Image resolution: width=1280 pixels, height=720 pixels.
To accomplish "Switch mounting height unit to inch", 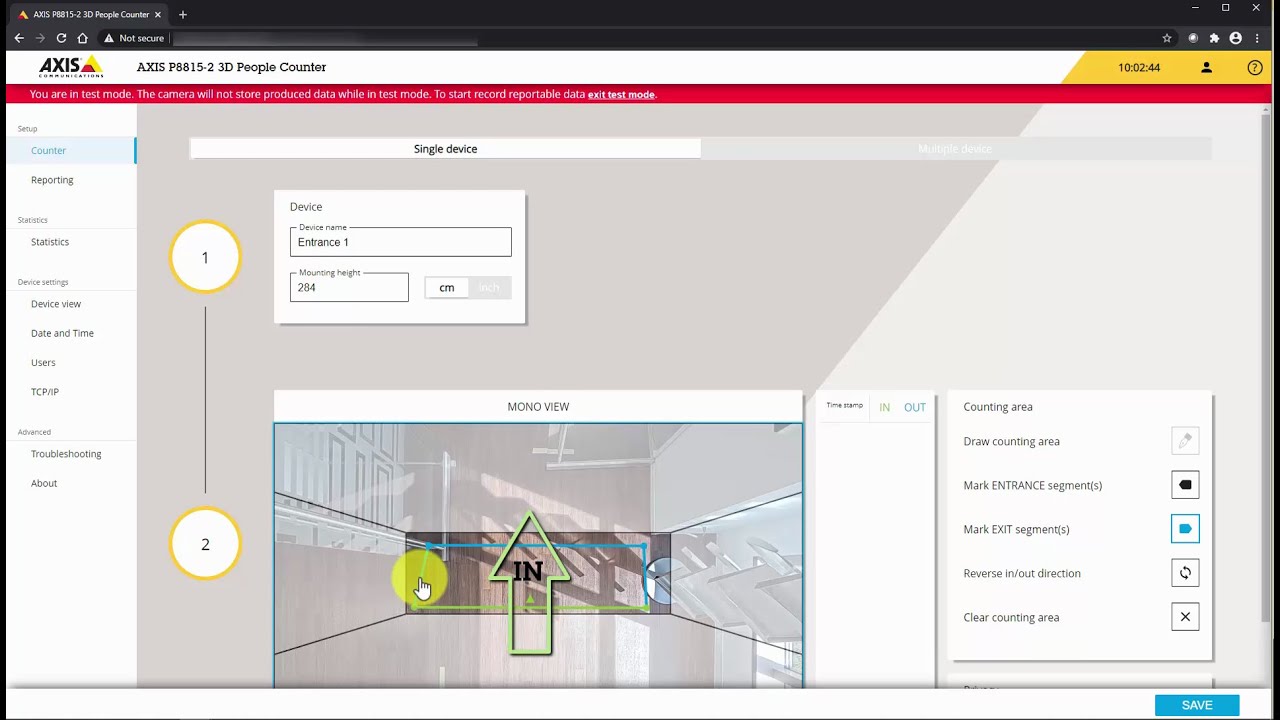I will [489, 288].
